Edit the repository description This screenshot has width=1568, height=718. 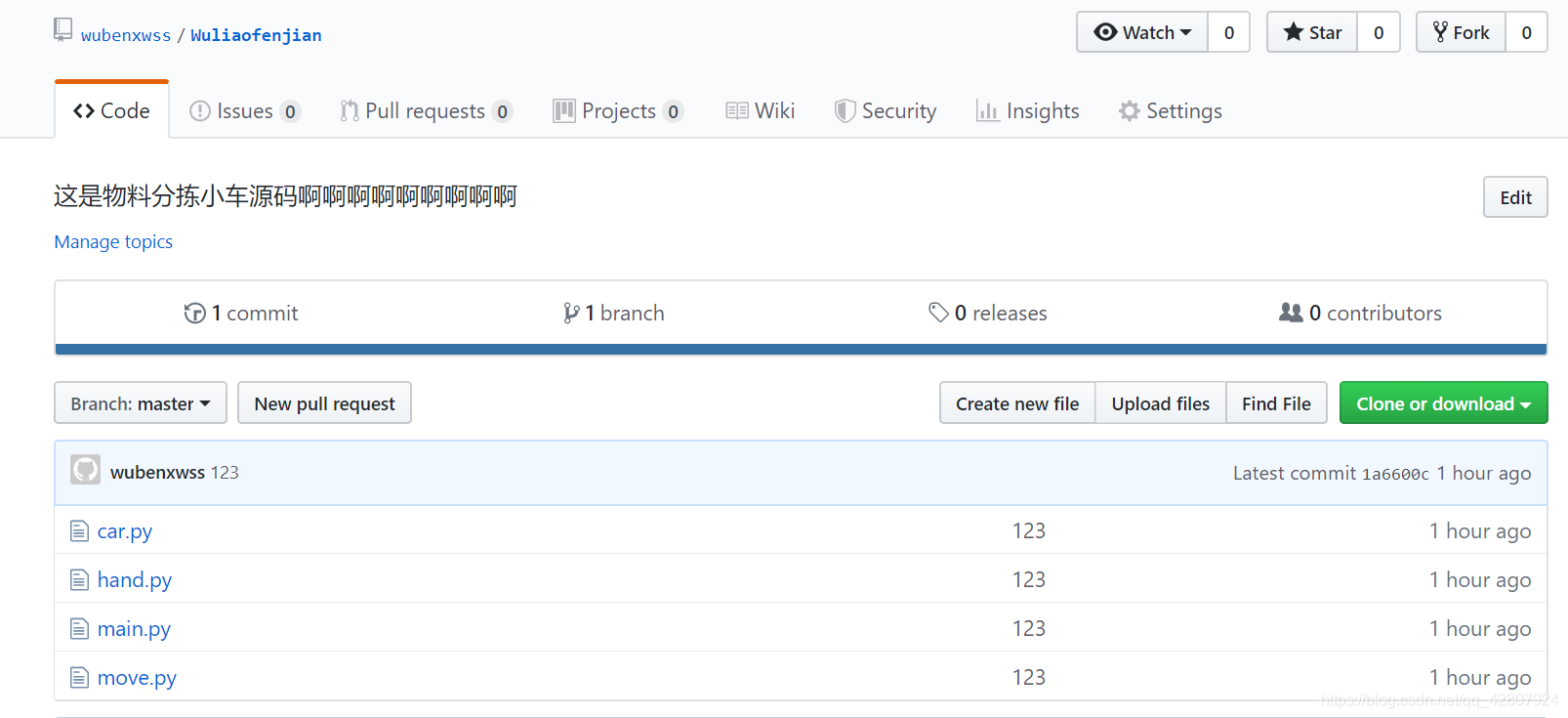coord(1515,197)
